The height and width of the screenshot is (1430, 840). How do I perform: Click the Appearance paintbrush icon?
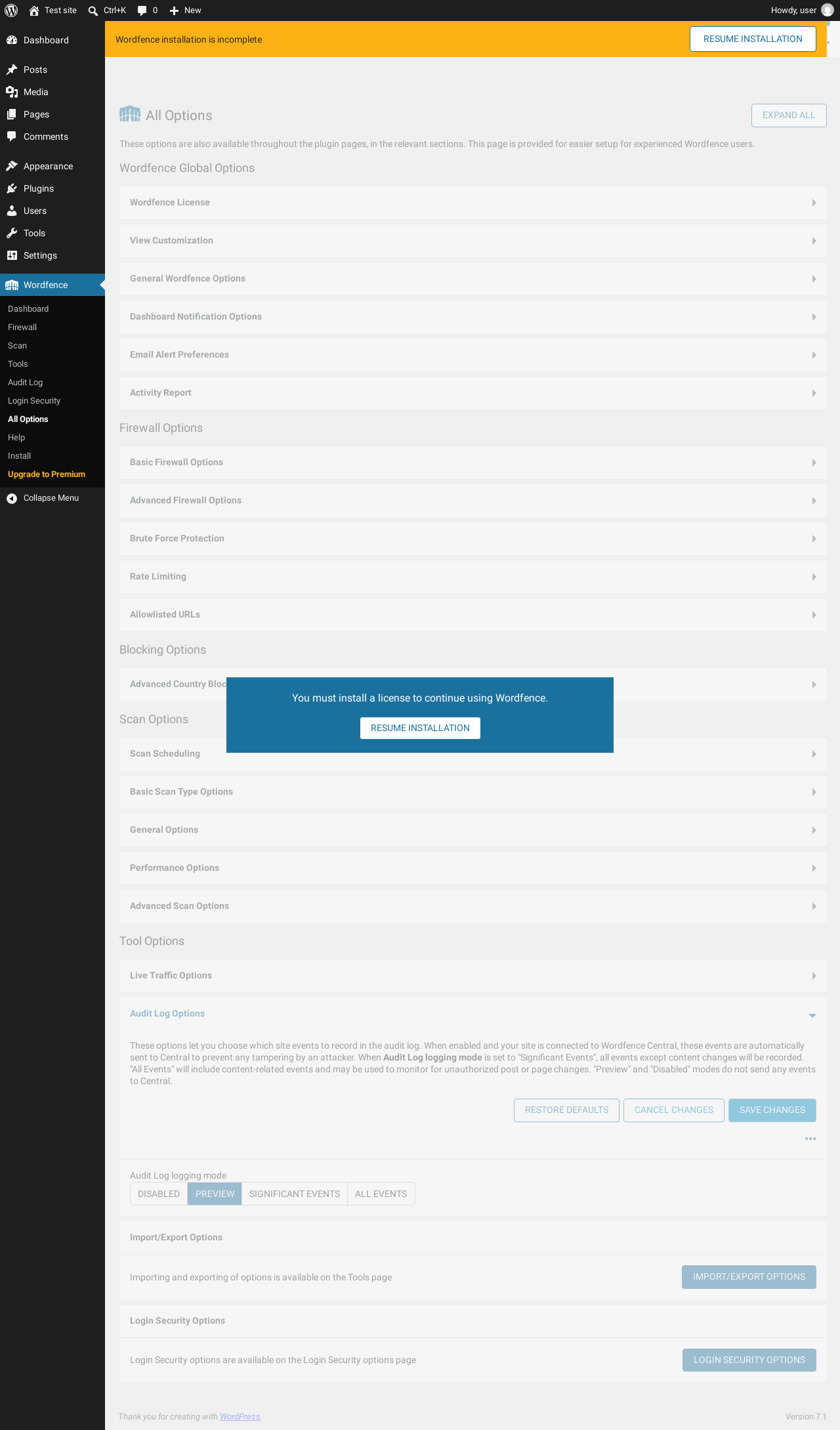tap(12, 166)
